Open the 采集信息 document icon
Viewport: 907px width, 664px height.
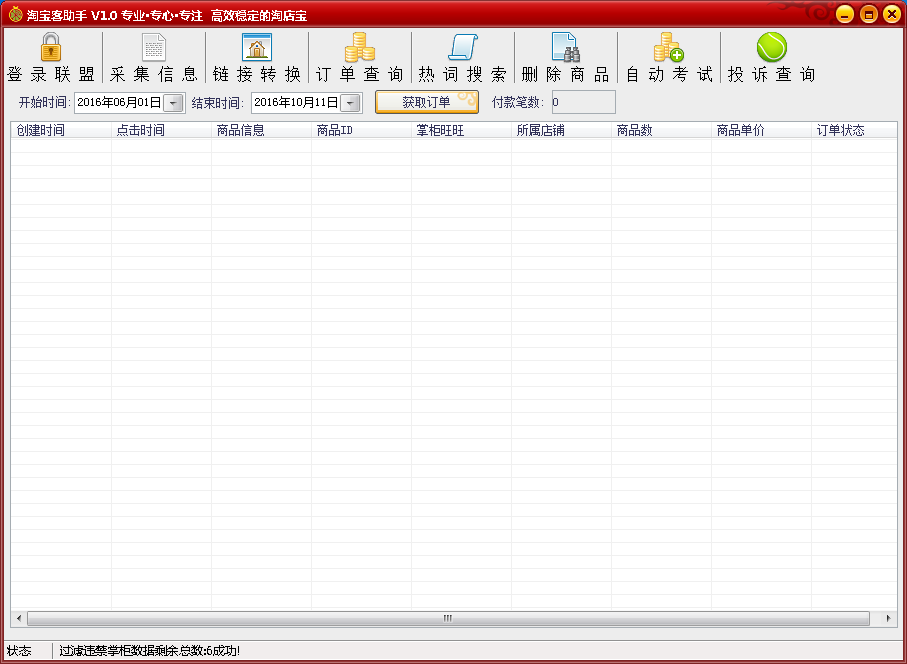click(x=154, y=48)
